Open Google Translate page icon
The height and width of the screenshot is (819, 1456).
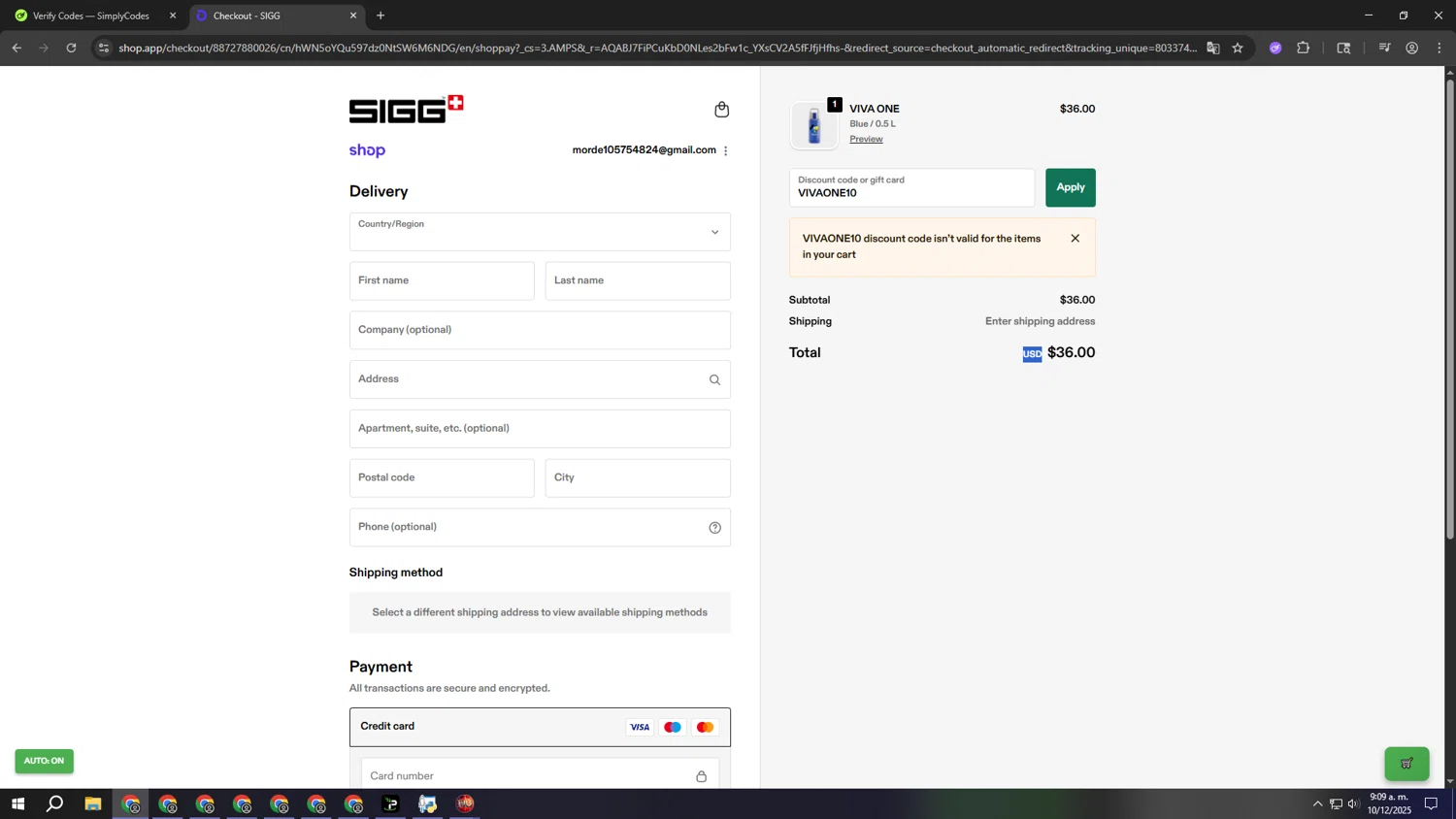click(1213, 48)
